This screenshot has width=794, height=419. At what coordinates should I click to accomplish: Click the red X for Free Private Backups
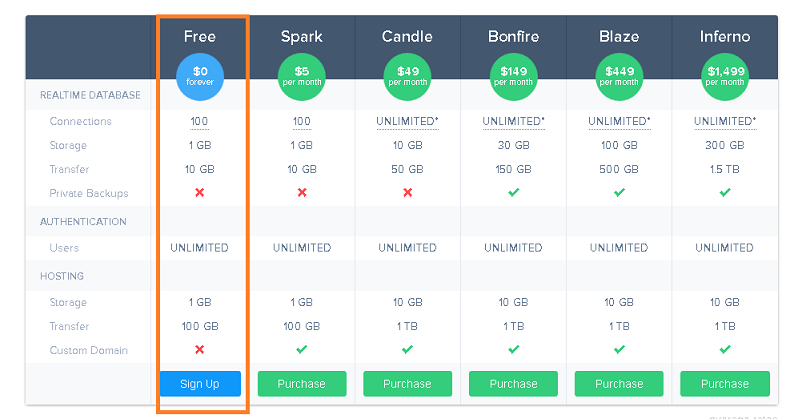click(x=200, y=193)
